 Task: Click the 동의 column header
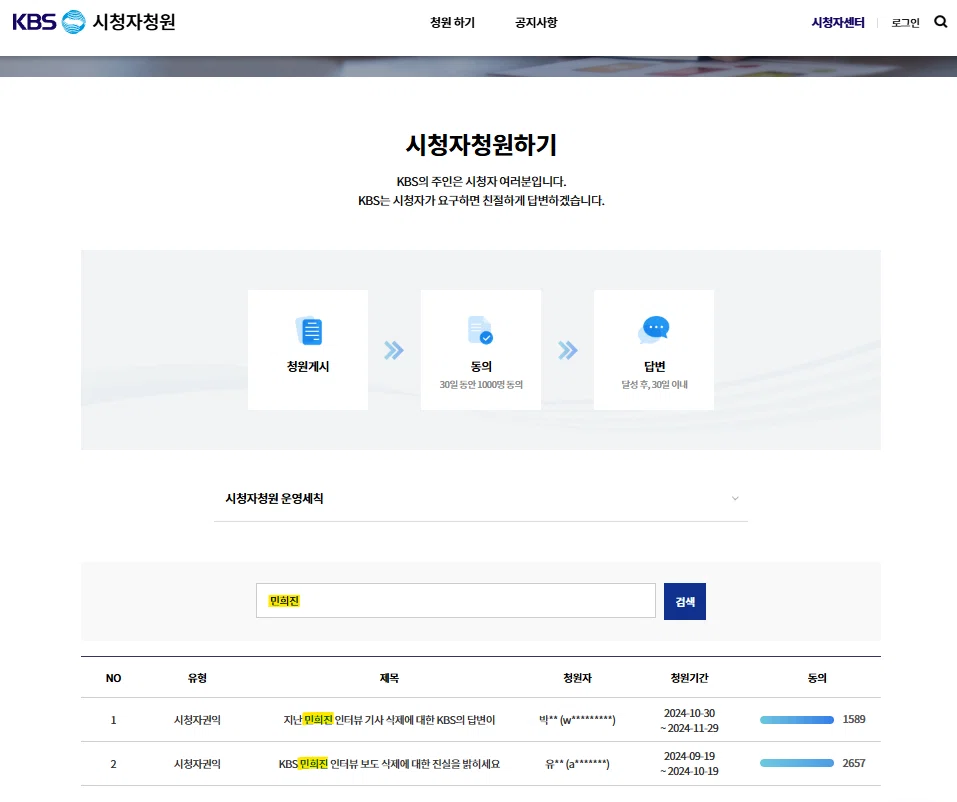pos(817,678)
